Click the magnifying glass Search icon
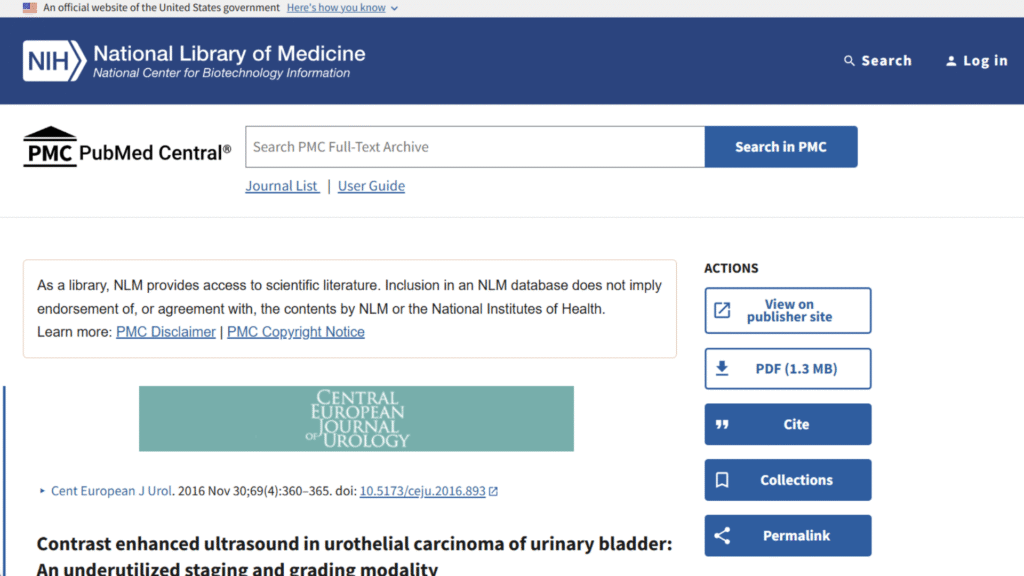Viewport: 1024px width, 576px height. 849,61
